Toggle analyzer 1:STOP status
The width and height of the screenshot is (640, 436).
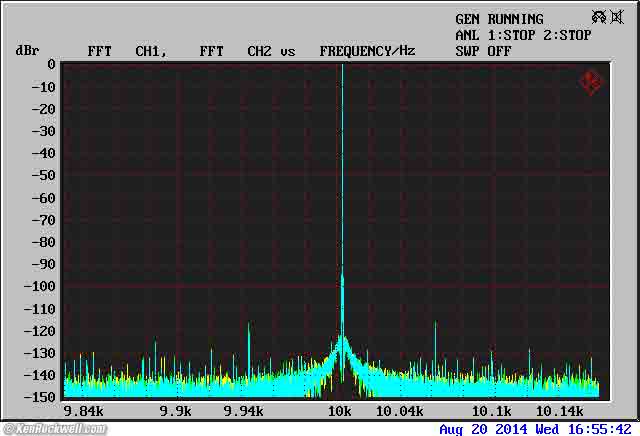pyautogui.click(x=522, y=35)
